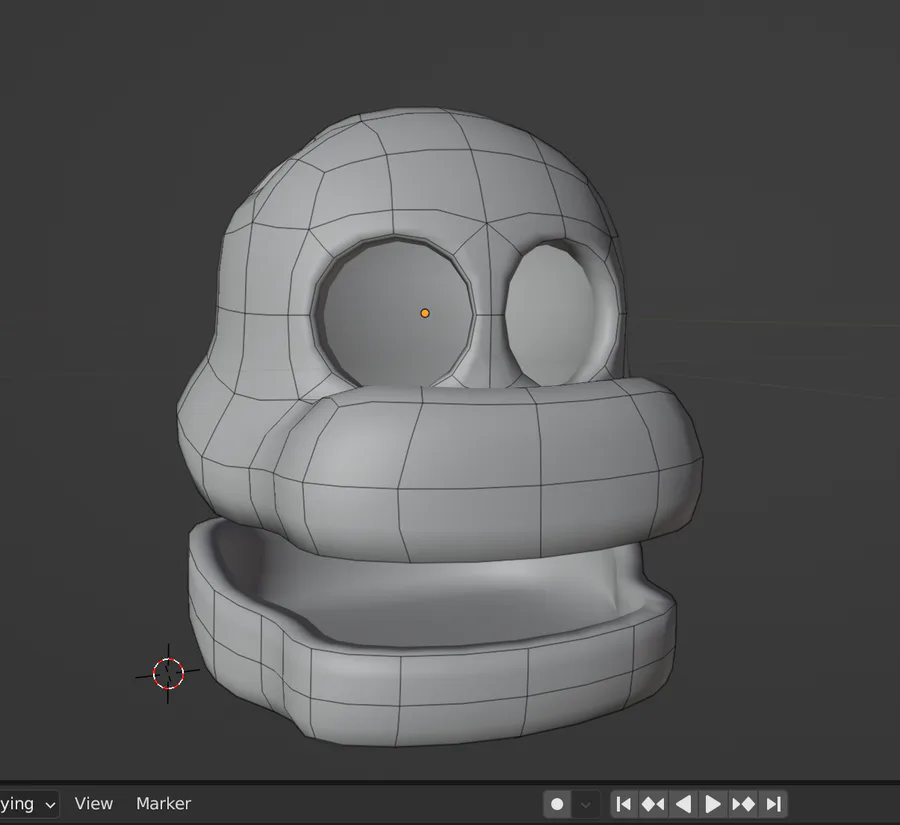Click the 3D cursor in viewport
The image size is (900, 825).
168,673
